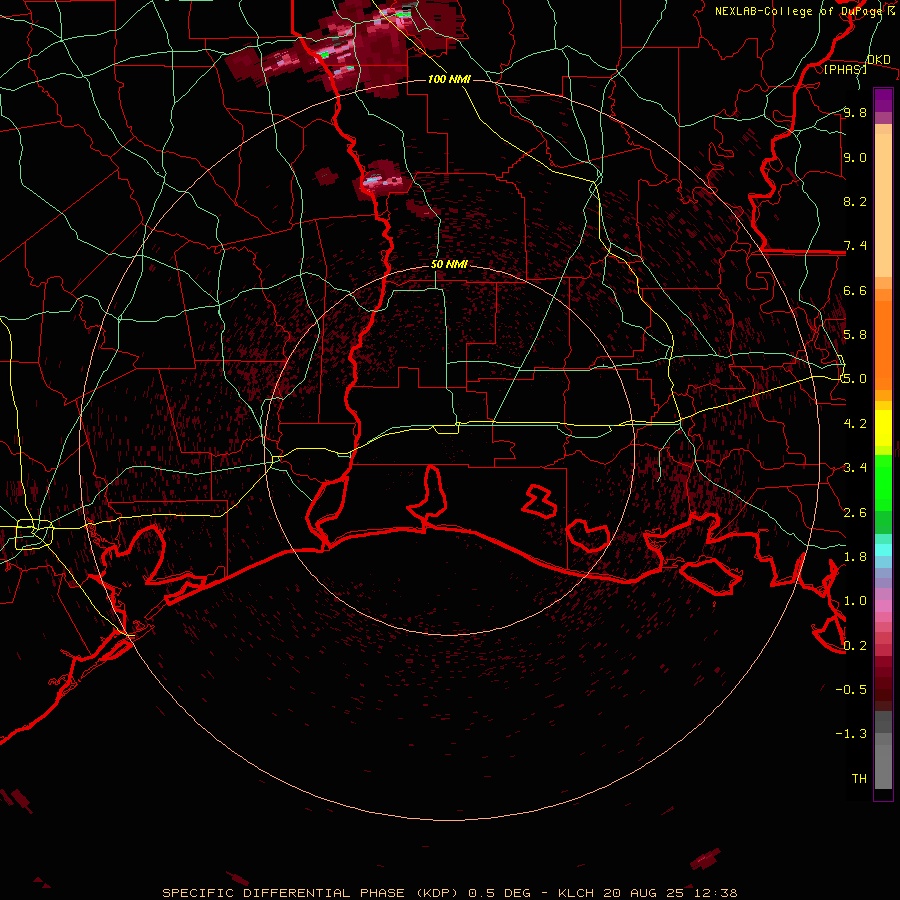
Task: Click the 50 NMI range ring label
Action: pyautogui.click(x=449, y=264)
